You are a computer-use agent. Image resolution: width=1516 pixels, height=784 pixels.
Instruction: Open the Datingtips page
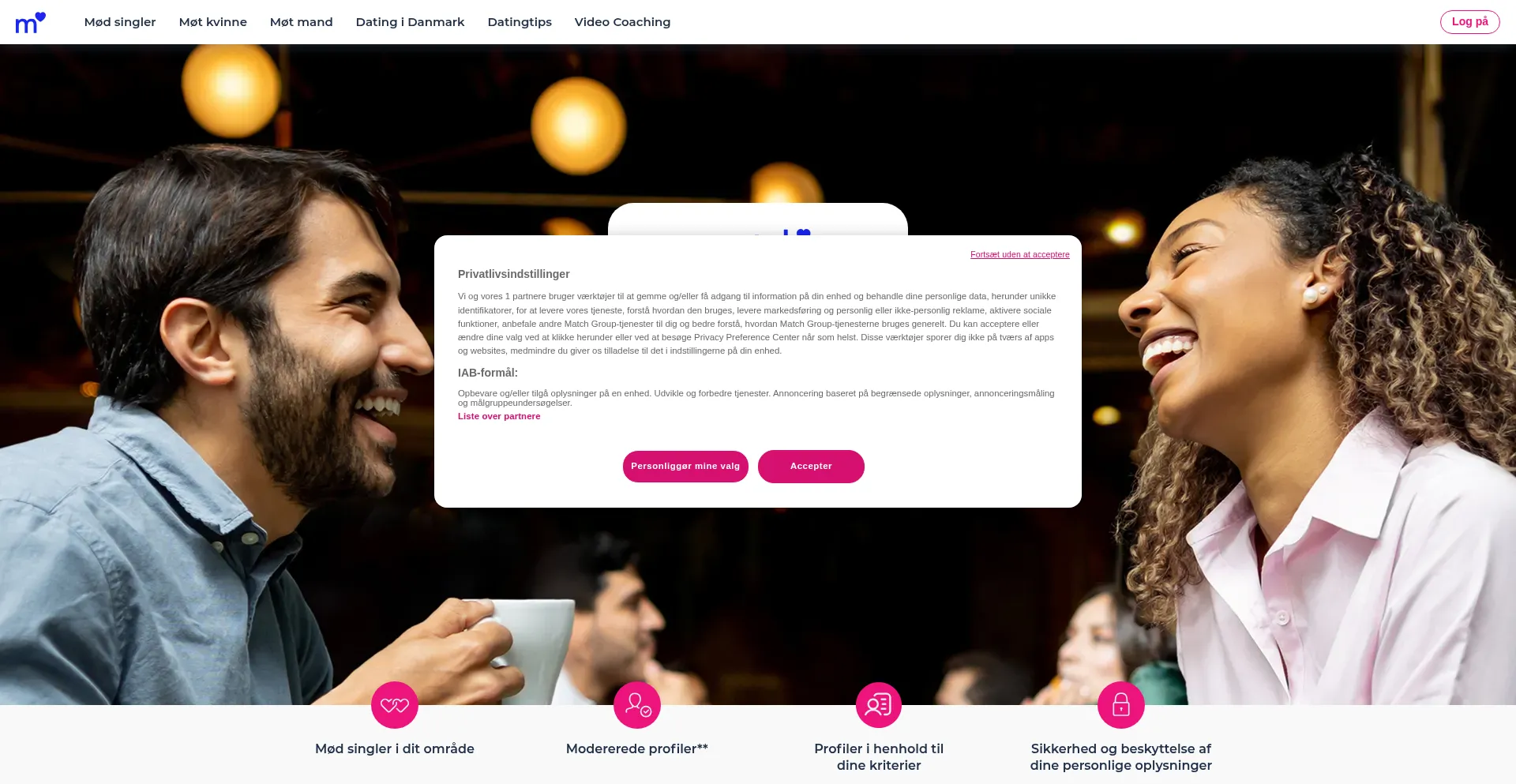[520, 22]
